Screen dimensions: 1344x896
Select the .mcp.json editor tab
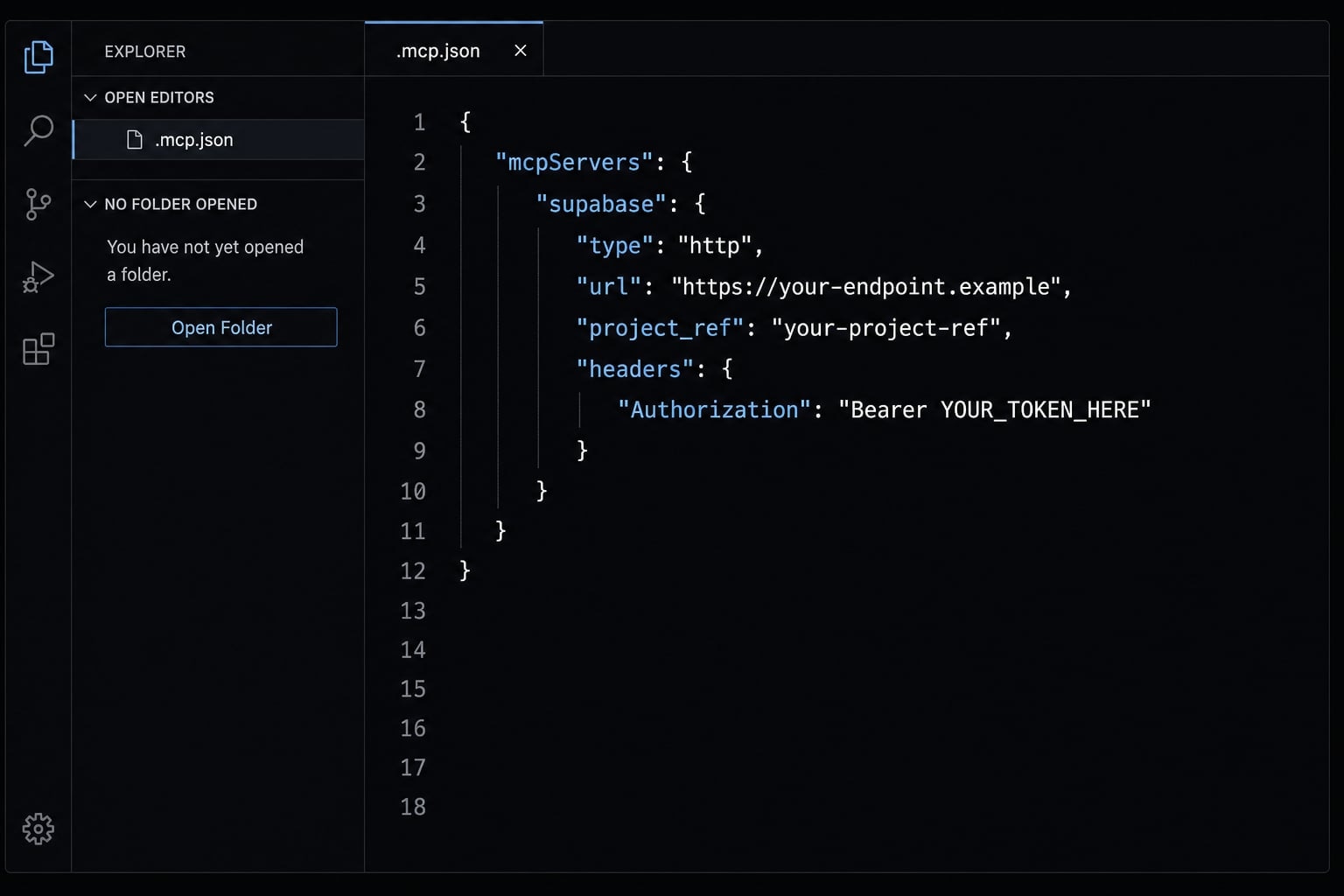454,50
